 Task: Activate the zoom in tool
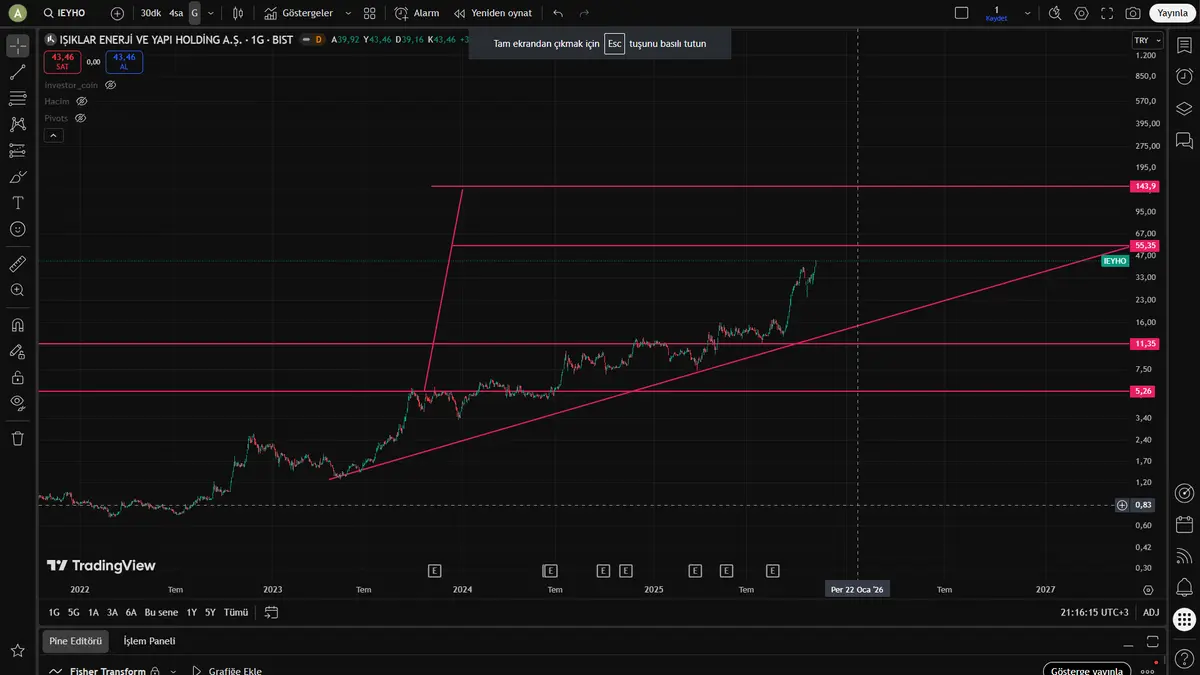17,290
